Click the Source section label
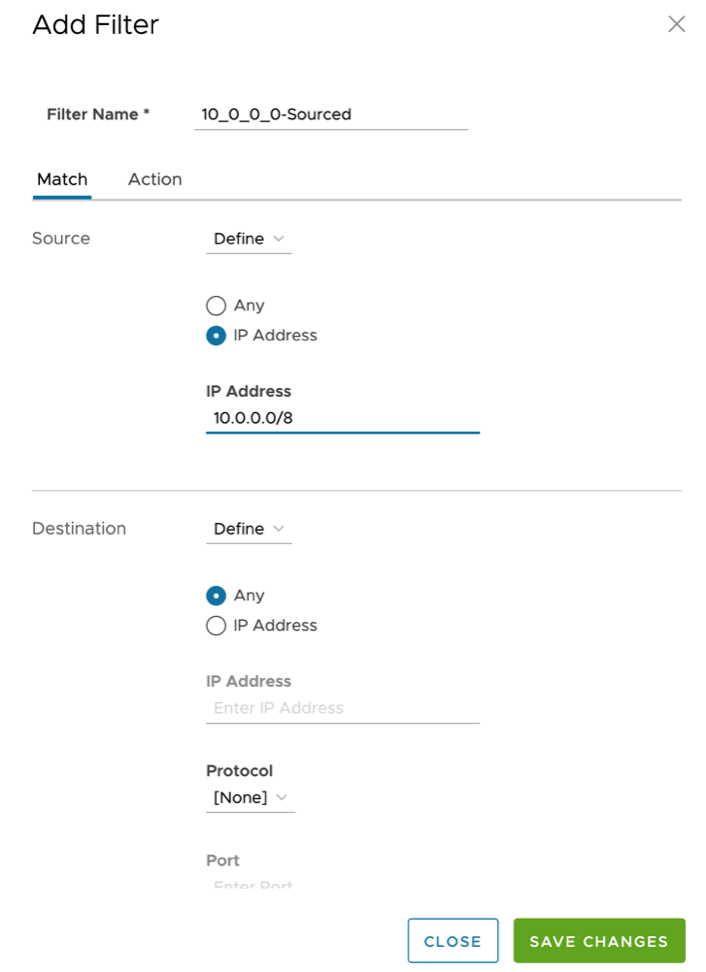This screenshot has height=972, width=706. (61, 239)
